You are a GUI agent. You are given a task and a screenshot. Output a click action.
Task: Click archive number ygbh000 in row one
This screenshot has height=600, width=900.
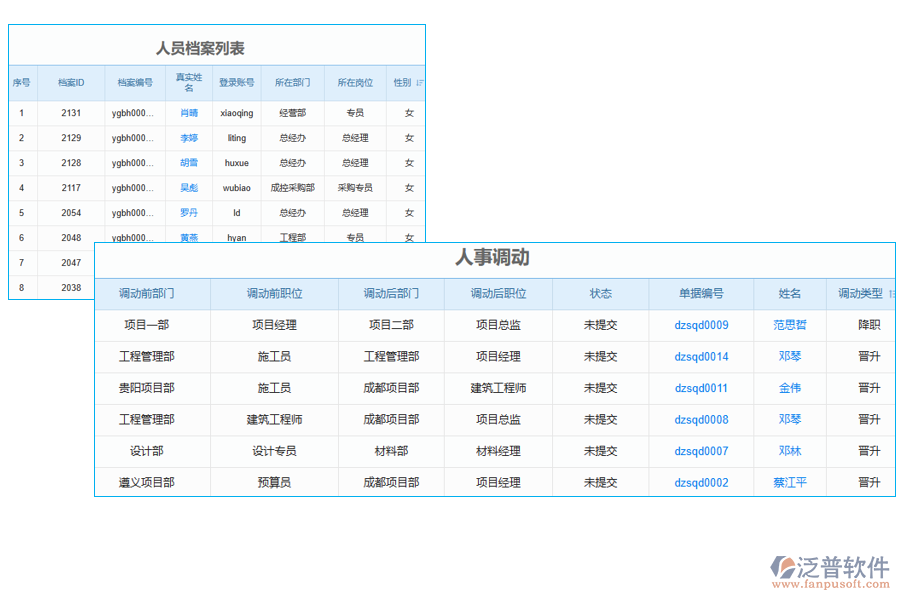coord(133,112)
